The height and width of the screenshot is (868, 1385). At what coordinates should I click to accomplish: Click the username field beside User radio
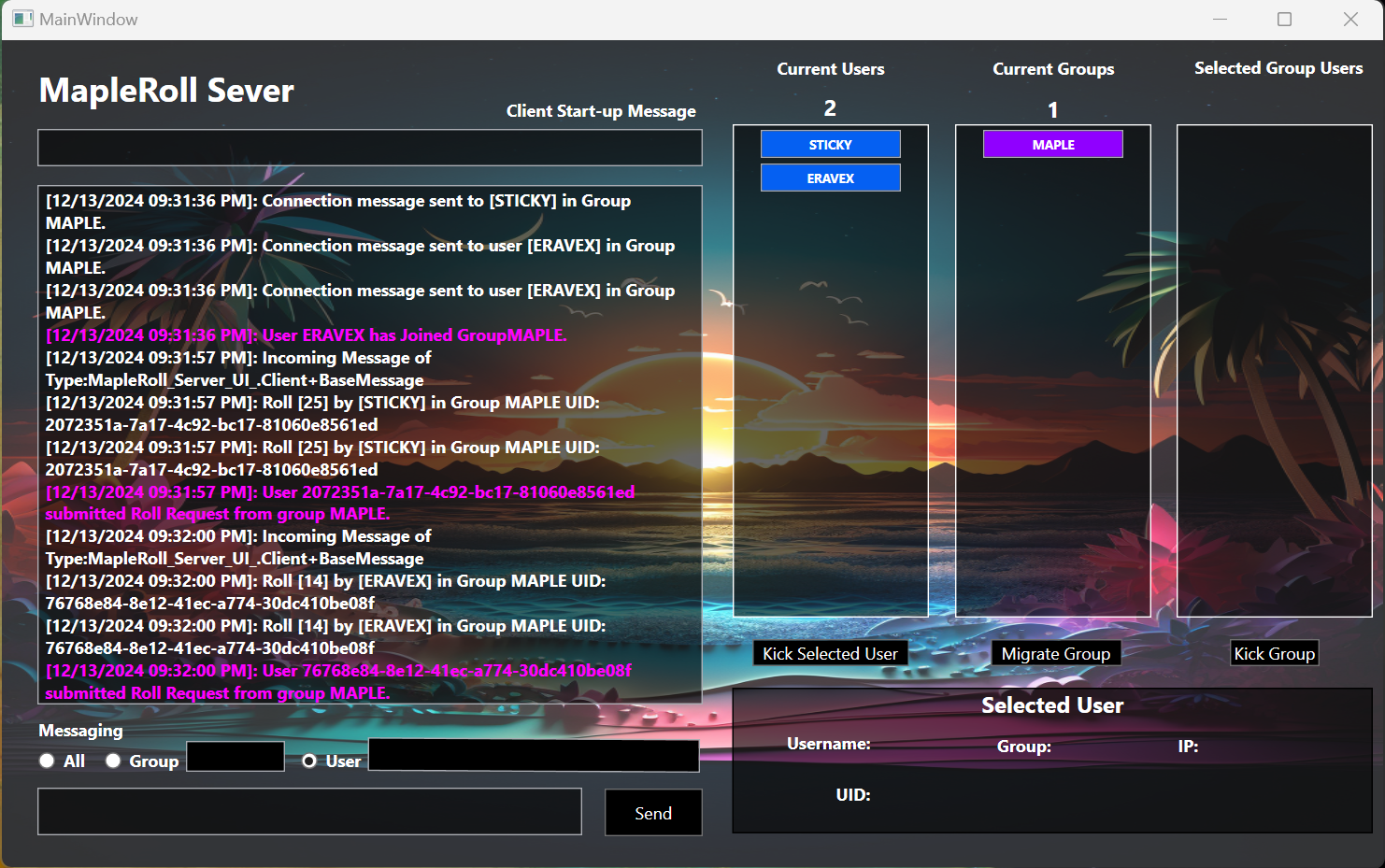pyautogui.click(x=533, y=756)
